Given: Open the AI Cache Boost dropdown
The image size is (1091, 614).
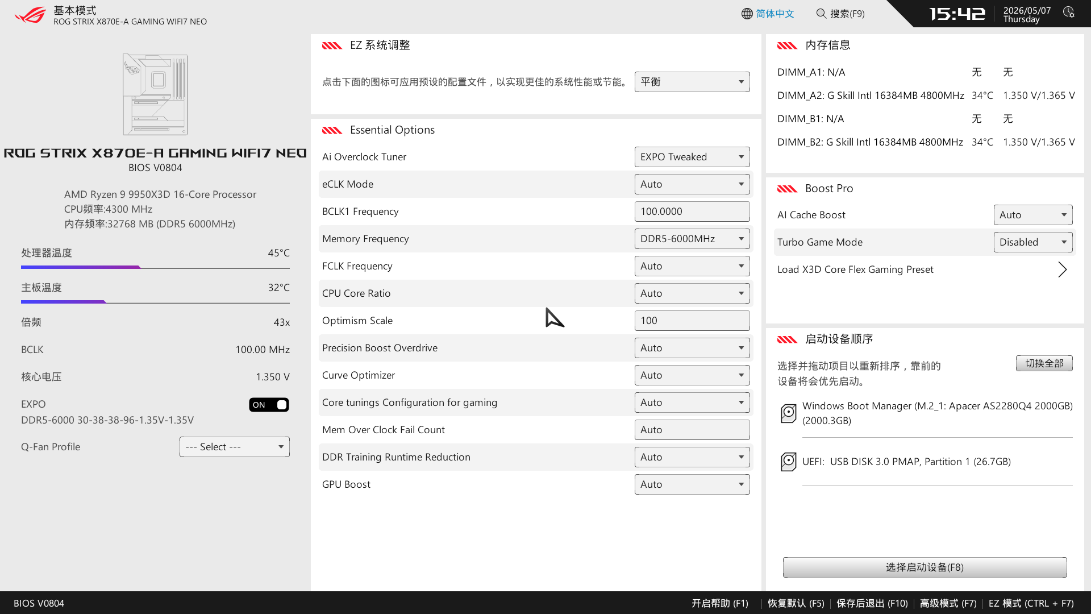Looking at the screenshot, I should tap(1033, 214).
